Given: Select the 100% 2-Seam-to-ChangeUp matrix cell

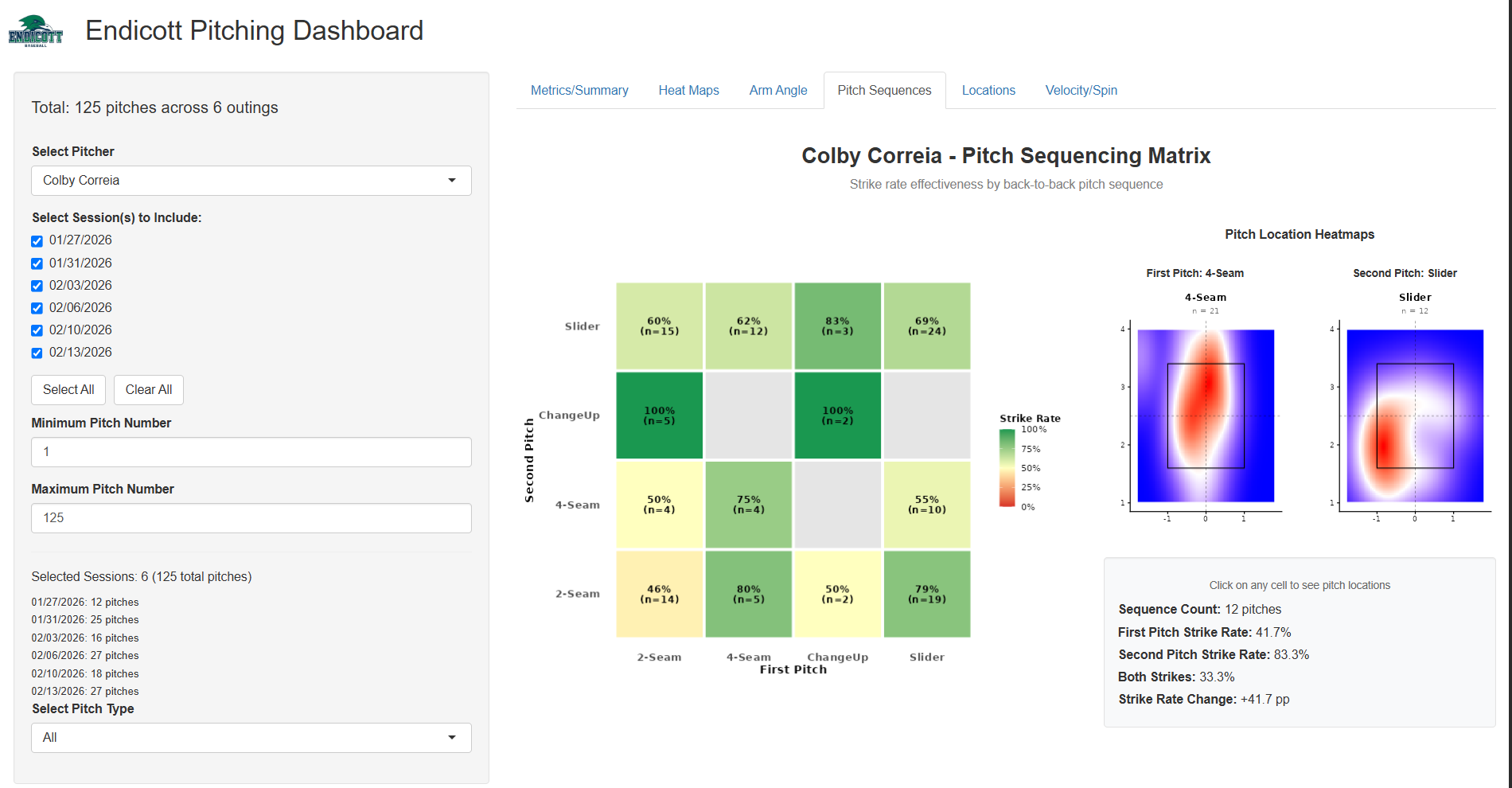Looking at the screenshot, I should point(659,415).
